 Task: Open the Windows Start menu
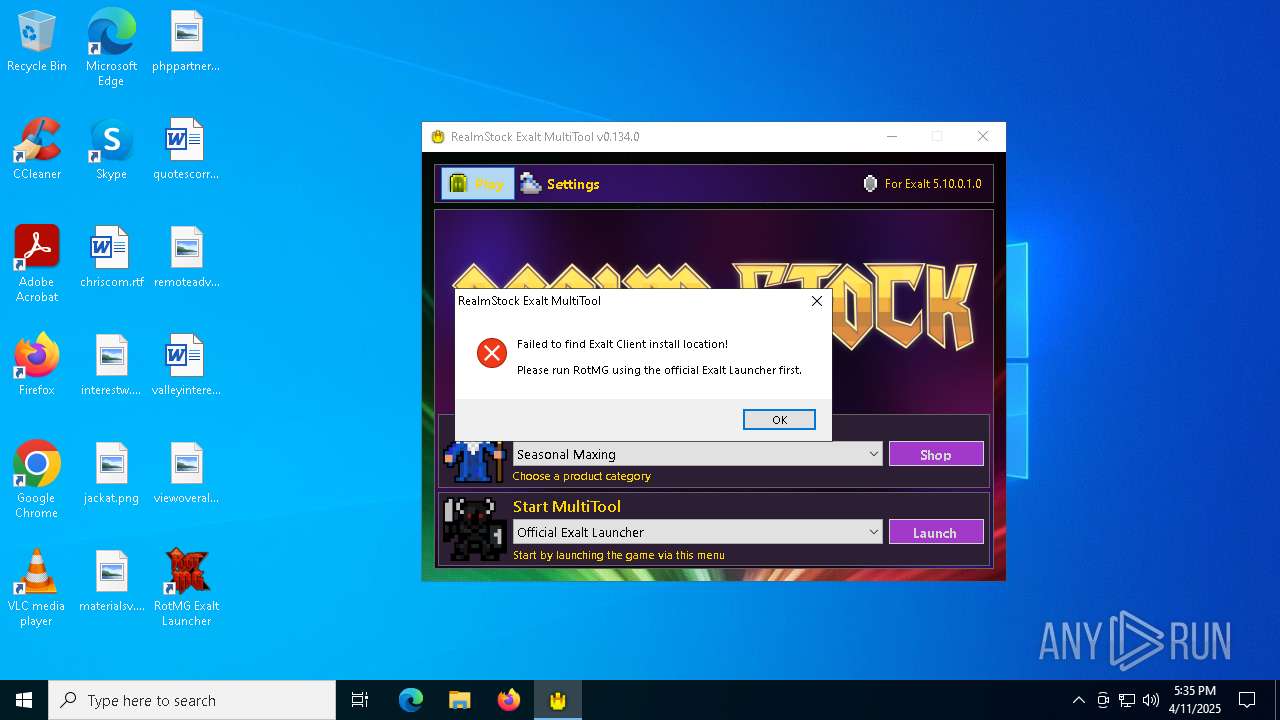[24, 700]
